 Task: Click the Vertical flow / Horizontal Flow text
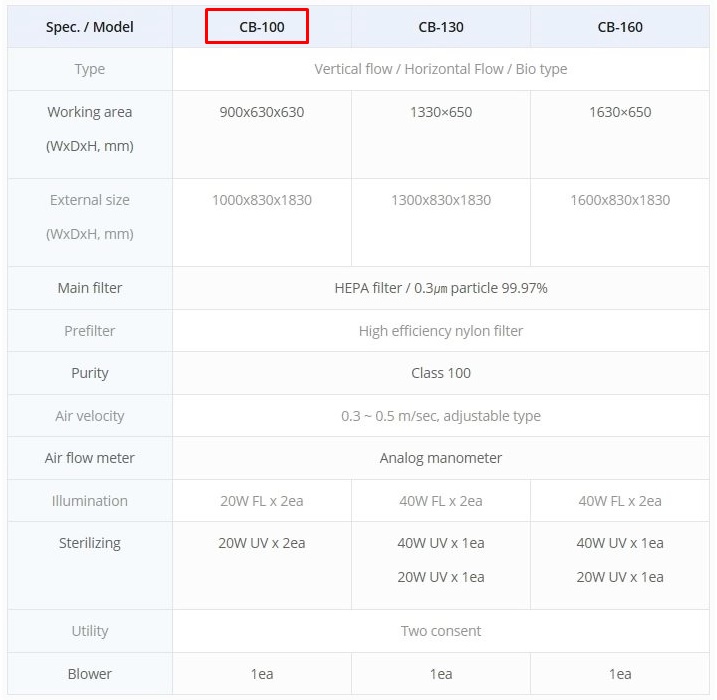(x=440, y=69)
